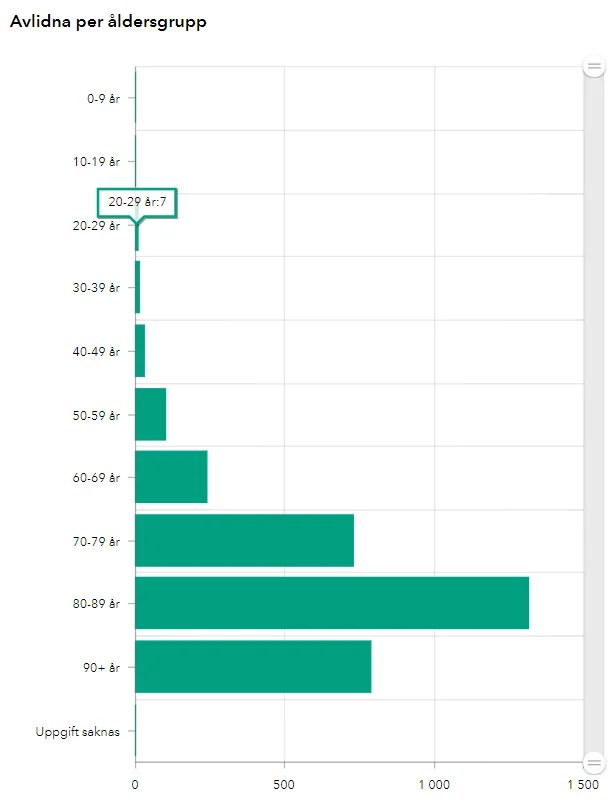Screen dimensions: 614x802
Task: Click the bottom scrollbar grip handle
Action: pyautogui.click(x=594, y=762)
